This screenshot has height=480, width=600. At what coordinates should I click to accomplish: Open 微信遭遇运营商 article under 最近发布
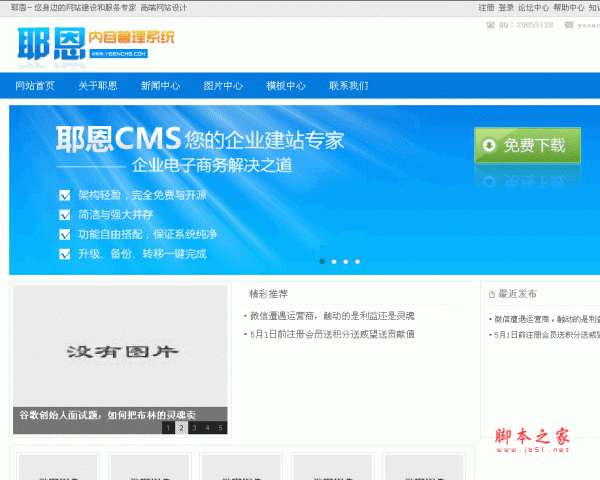pyautogui.click(x=547, y=319)
